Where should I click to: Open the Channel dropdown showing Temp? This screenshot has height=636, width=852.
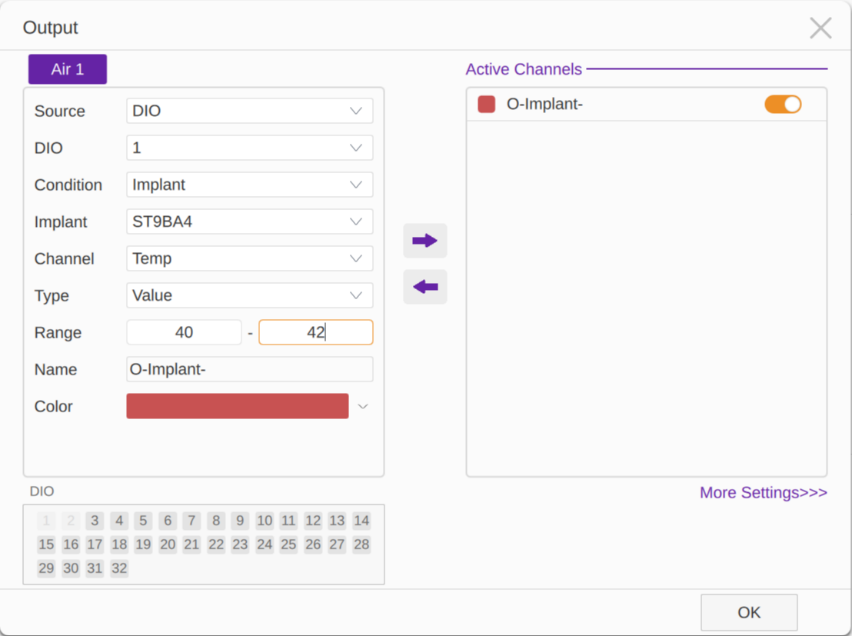tap(250, 259)
